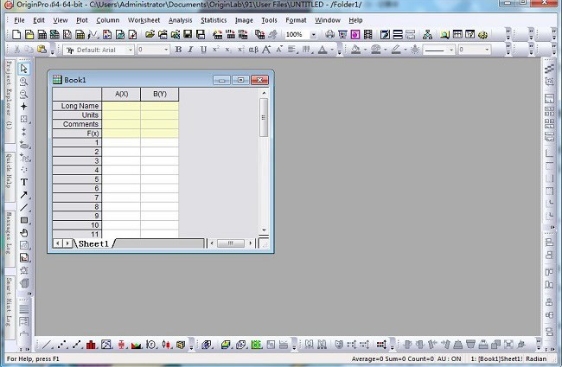Select the Sheet1 tab
This screenshot has height=367, width=562.
point(94,244)
